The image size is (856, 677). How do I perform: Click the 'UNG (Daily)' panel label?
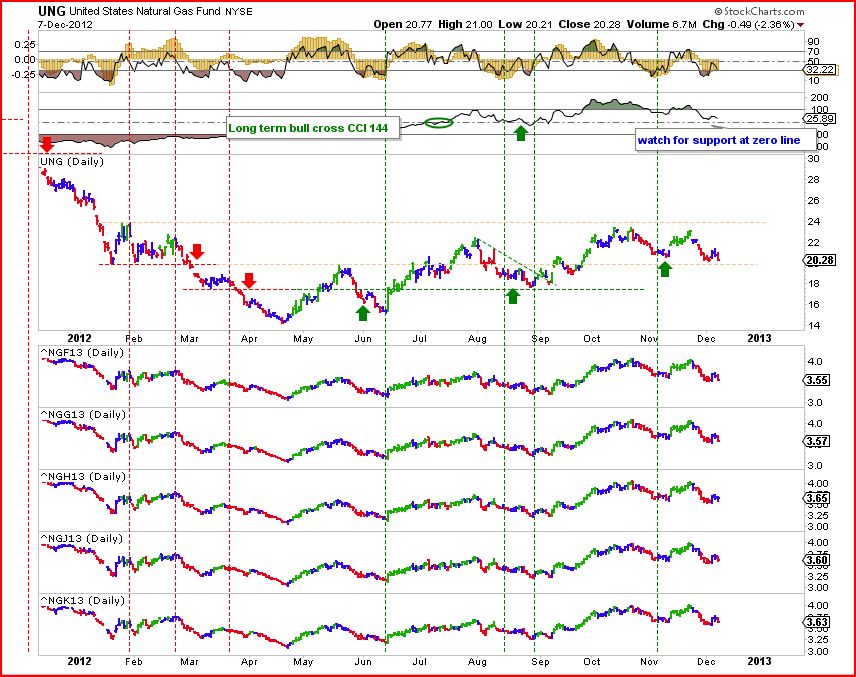(x=72, y=162)
